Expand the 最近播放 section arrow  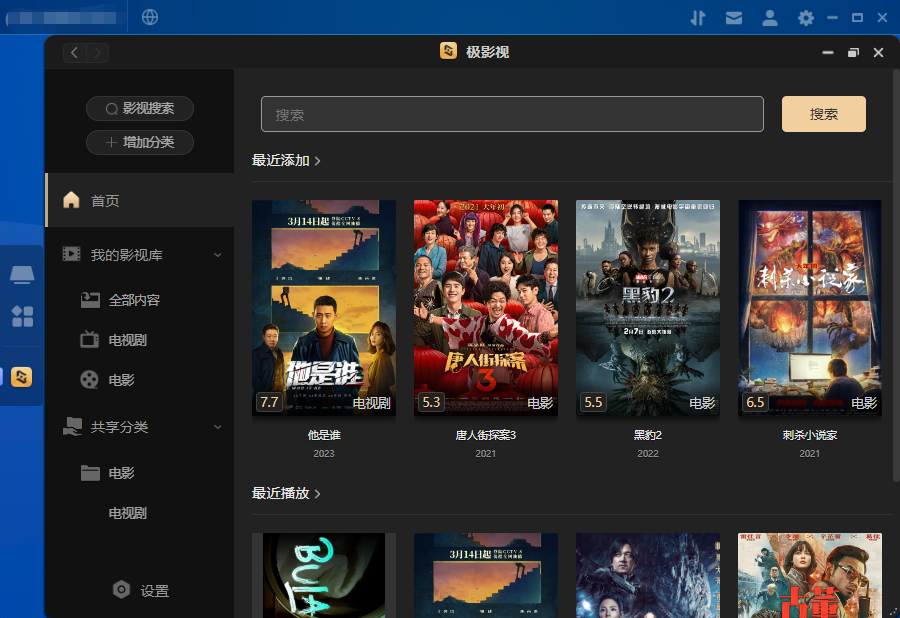coord(317,494)
